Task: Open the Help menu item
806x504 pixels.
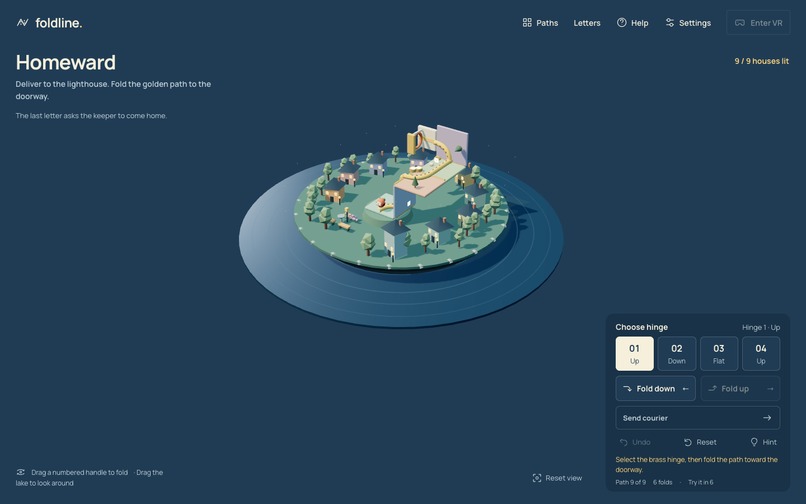Action: tap(633, 23)
